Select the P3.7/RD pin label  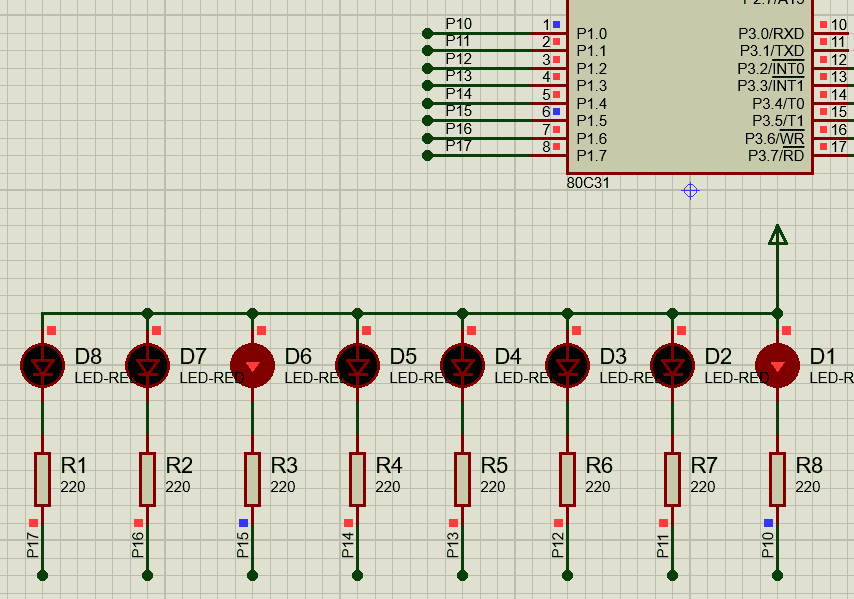pyautogui.click(x=776, y=155)
